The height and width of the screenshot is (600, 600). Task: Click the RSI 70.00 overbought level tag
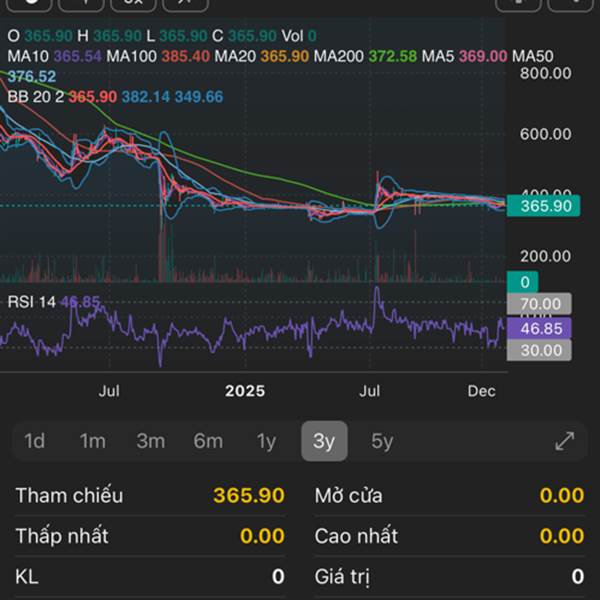tap(538, 304)
